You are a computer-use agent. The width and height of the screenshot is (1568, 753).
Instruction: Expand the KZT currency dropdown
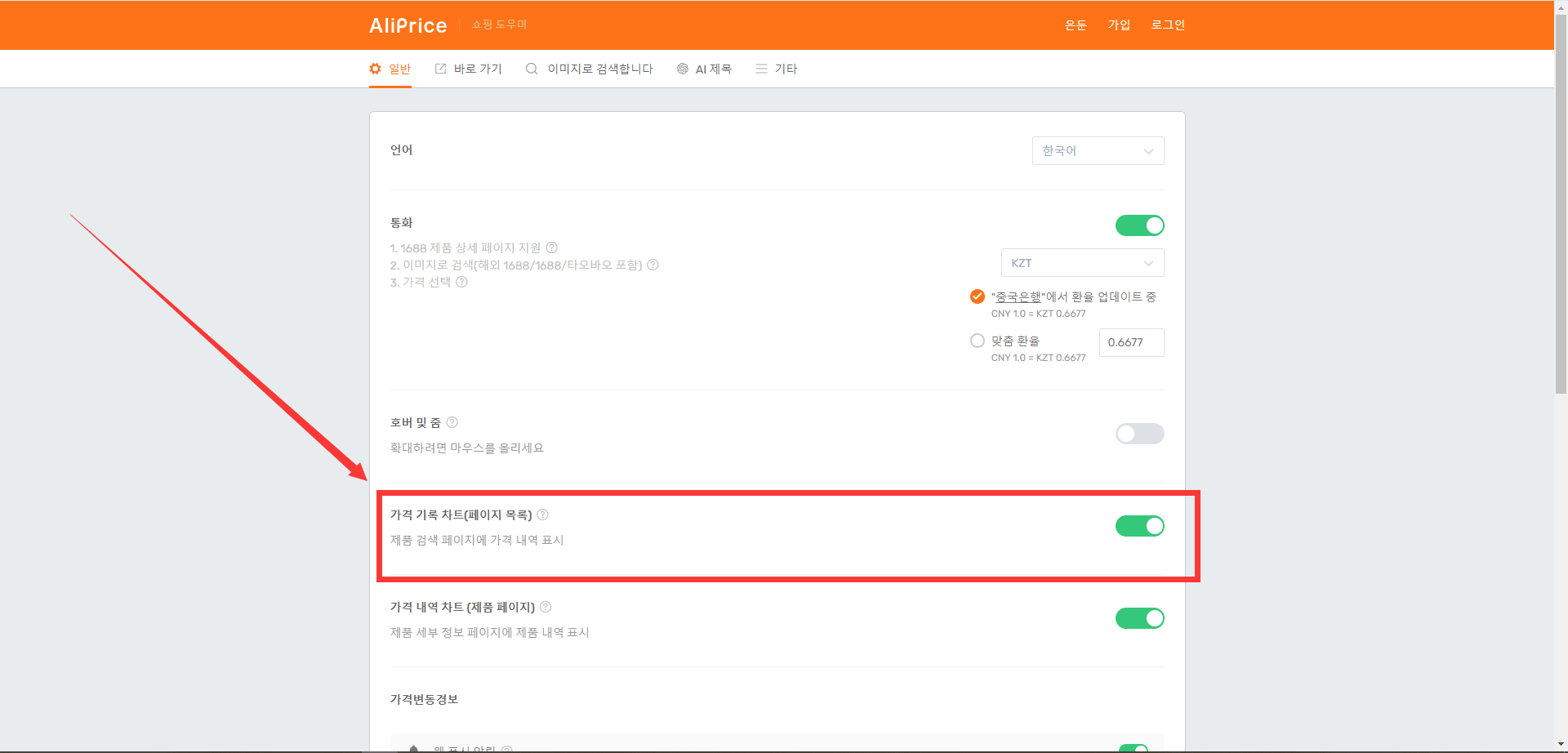(1083, 263)
